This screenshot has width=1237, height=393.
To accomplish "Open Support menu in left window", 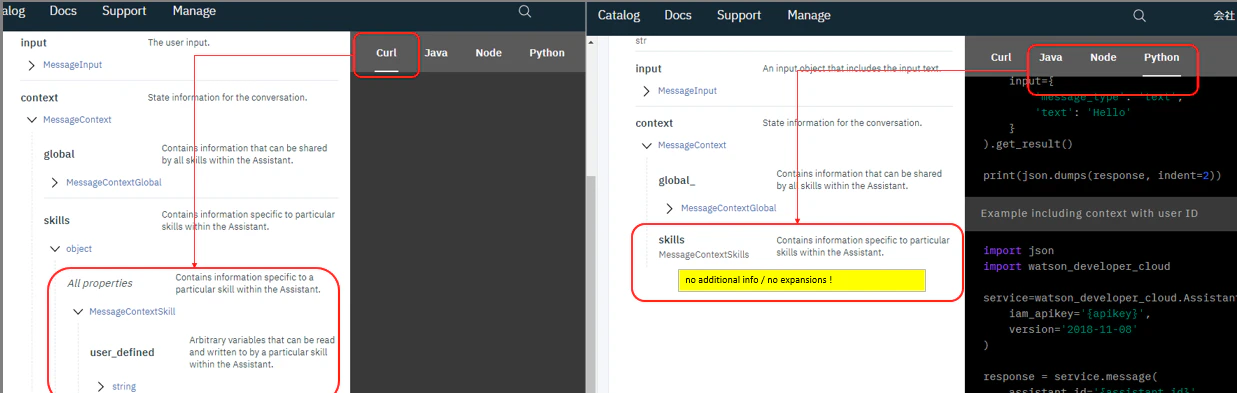I will click(123, 11).
